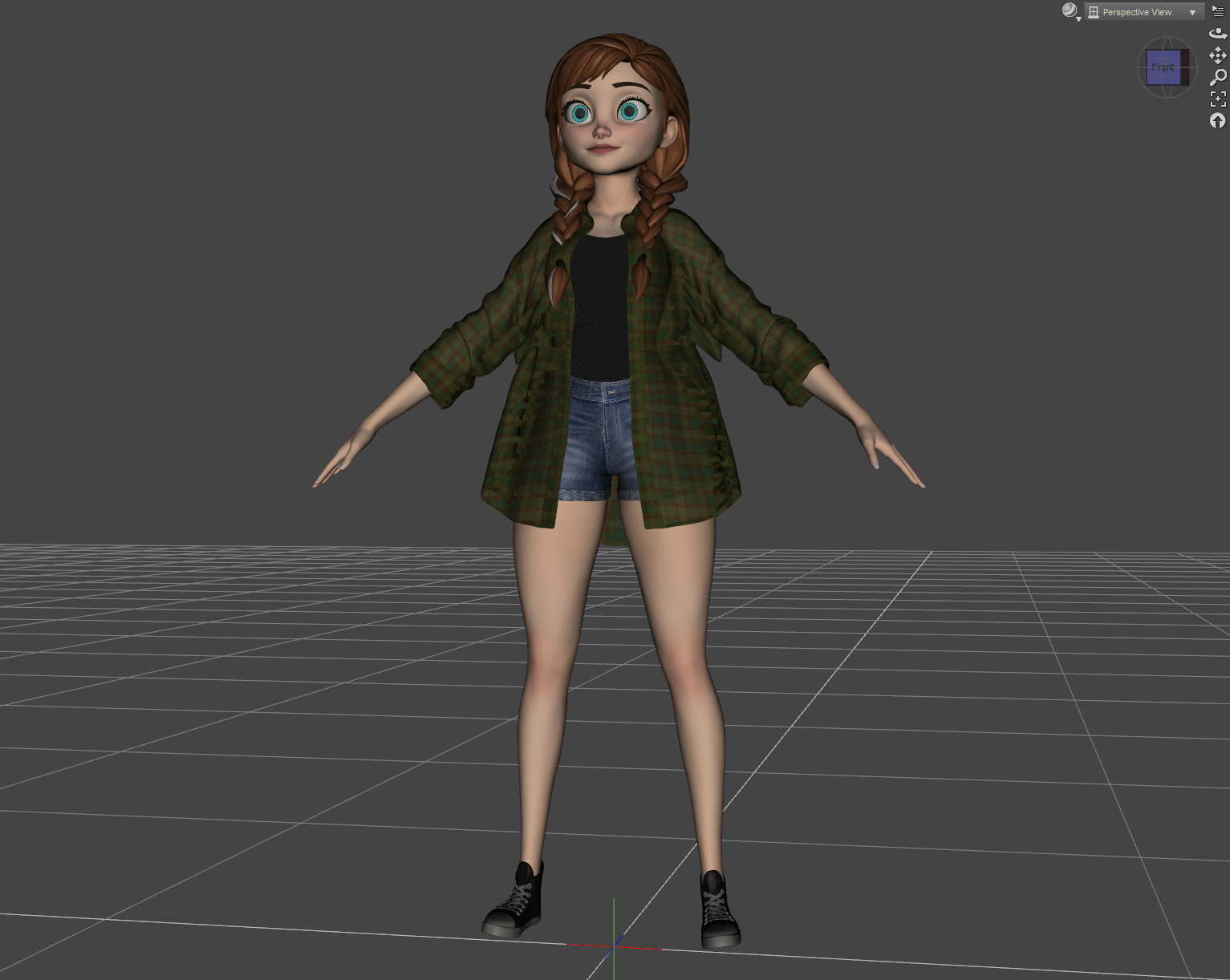
Task: Click the frame selection icon
Action: pyautogui.click(x=1218, y=99)
